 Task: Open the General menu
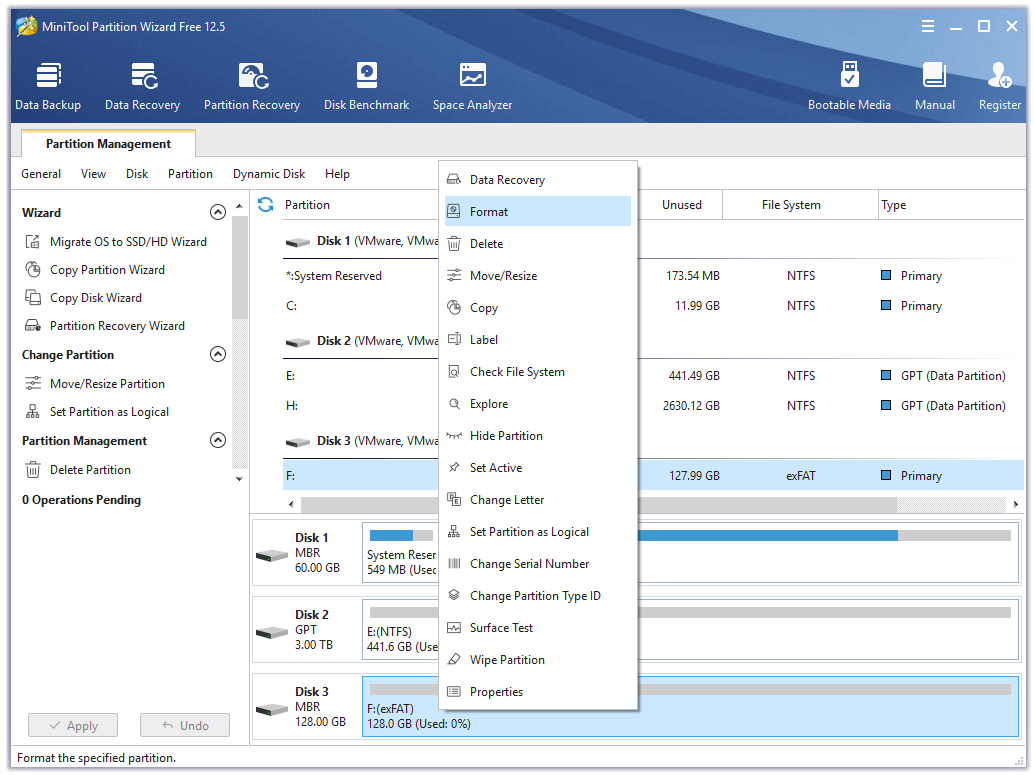(41, 173)
